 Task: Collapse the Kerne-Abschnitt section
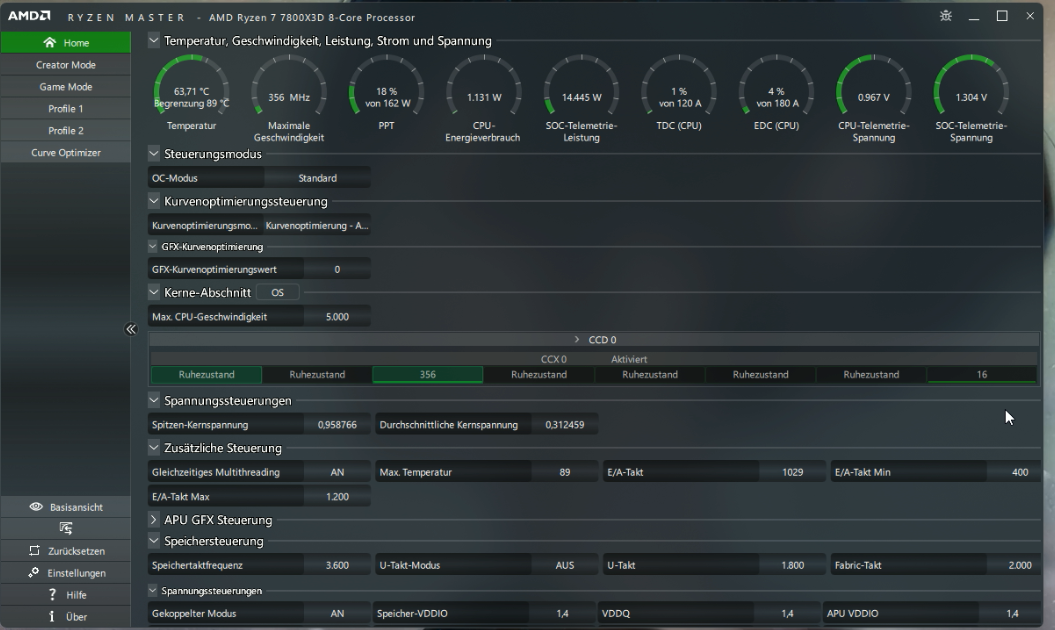coord(153,292)
